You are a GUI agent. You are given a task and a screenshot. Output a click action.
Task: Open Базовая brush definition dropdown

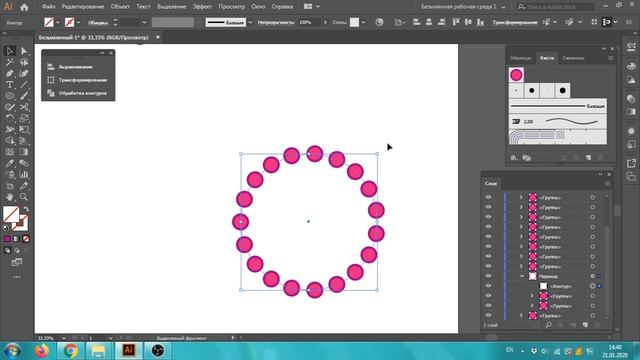pos(250,22)
